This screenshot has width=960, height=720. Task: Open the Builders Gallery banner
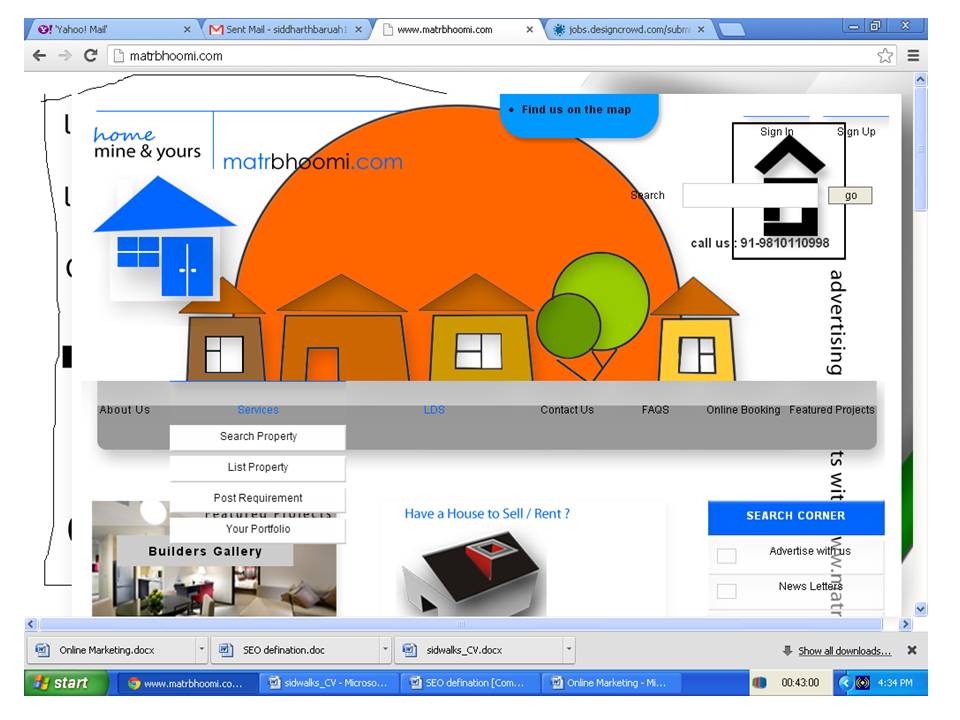pyautogui.click(x=205, y=551)
